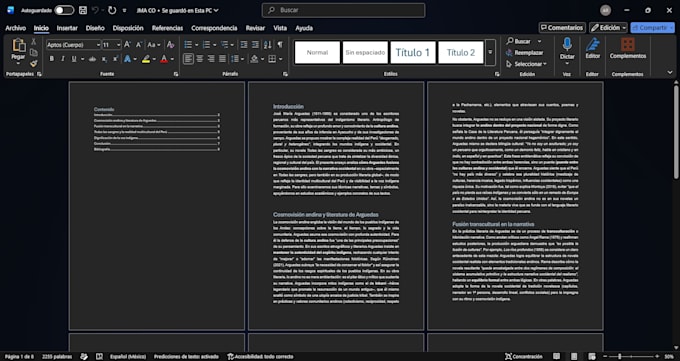Click the Text Effects blue A icon

(x=128, y=59)
